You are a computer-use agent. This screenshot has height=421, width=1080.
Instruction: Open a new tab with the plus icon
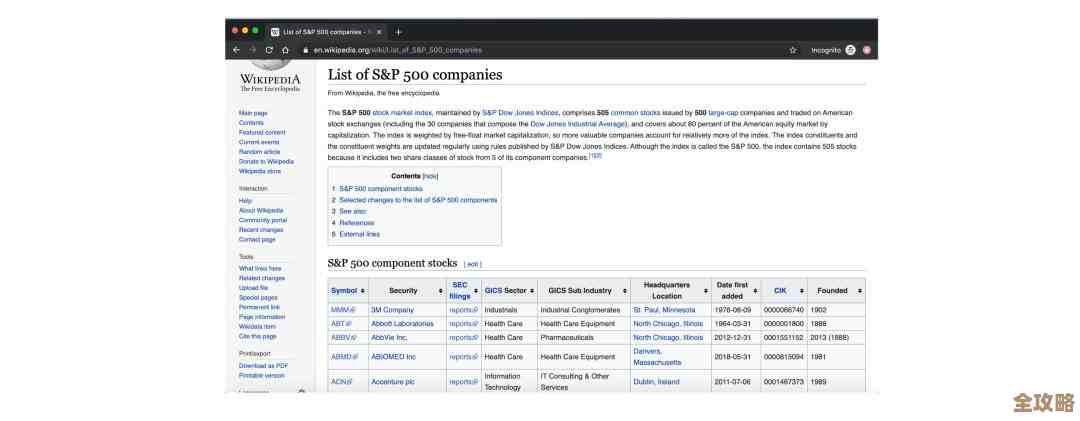[398, 31]
